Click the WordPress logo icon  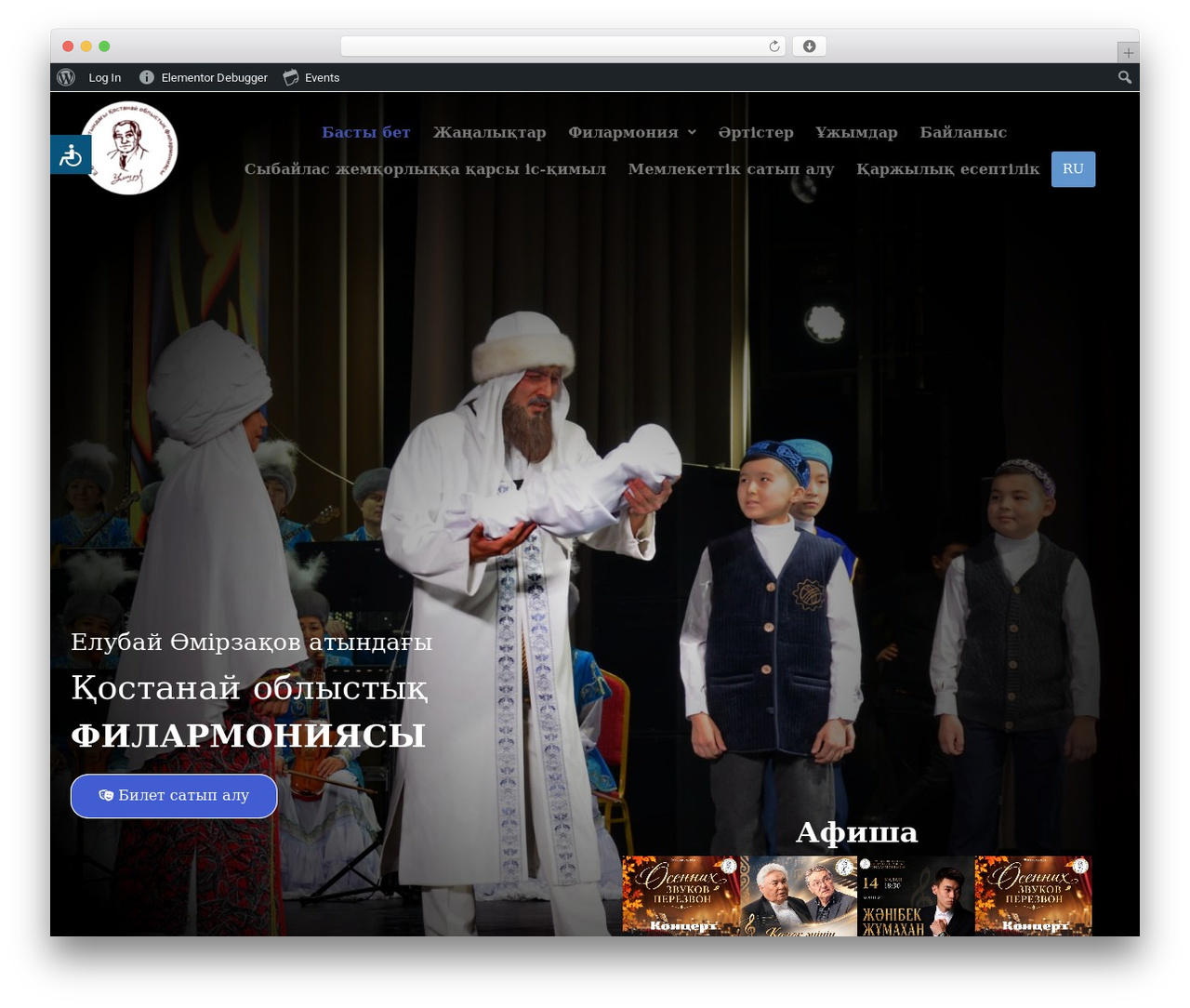[66, 78]
